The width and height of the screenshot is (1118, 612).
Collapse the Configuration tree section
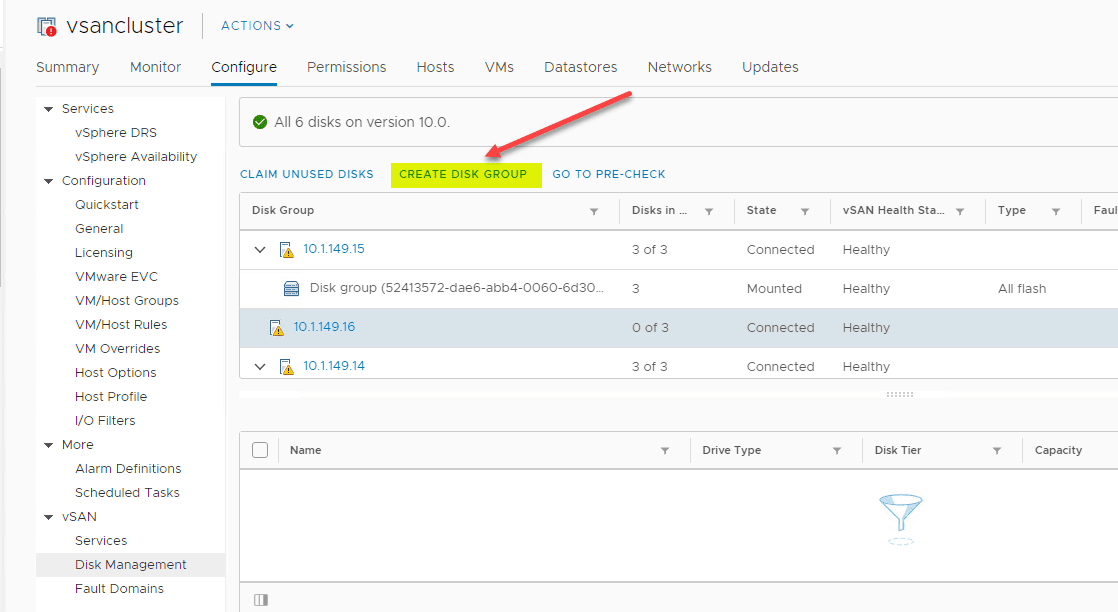[x=48, y=181]
